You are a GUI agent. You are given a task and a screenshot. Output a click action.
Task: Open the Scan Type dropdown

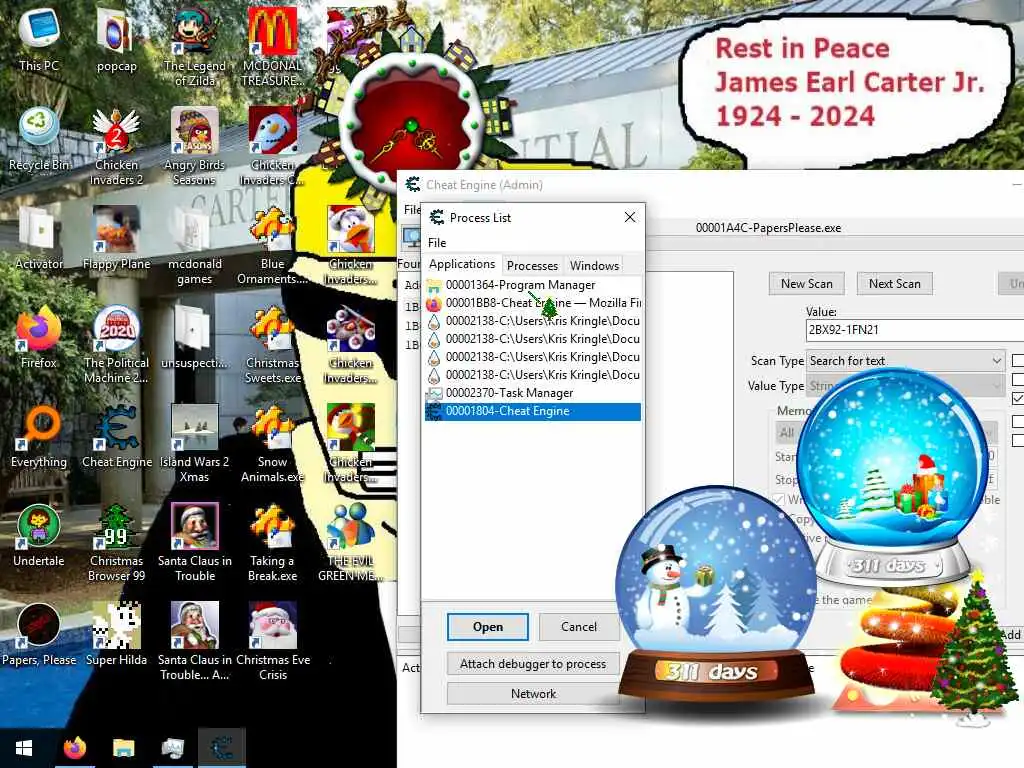pos(905,360)
